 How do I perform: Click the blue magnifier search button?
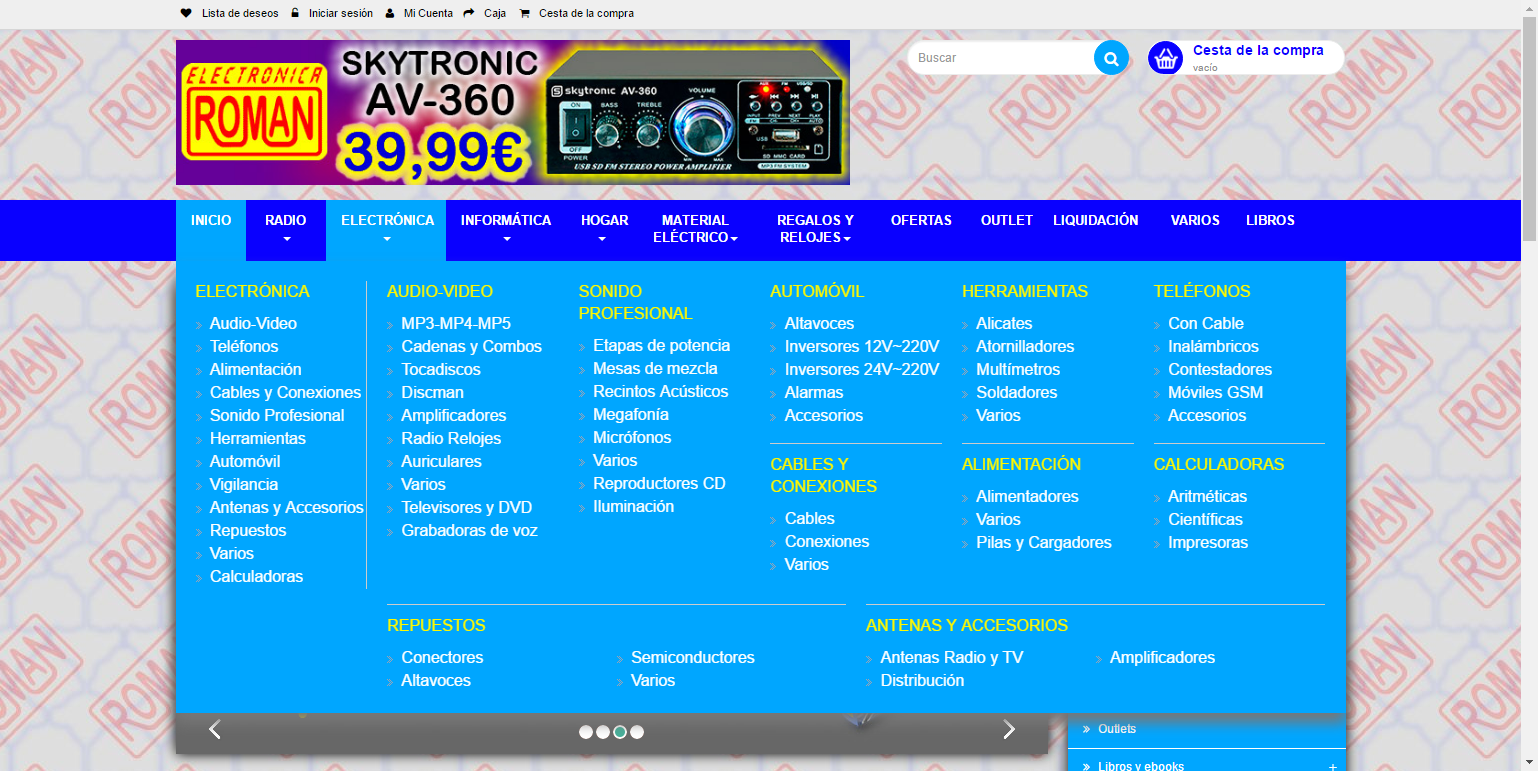(1111, 58)
